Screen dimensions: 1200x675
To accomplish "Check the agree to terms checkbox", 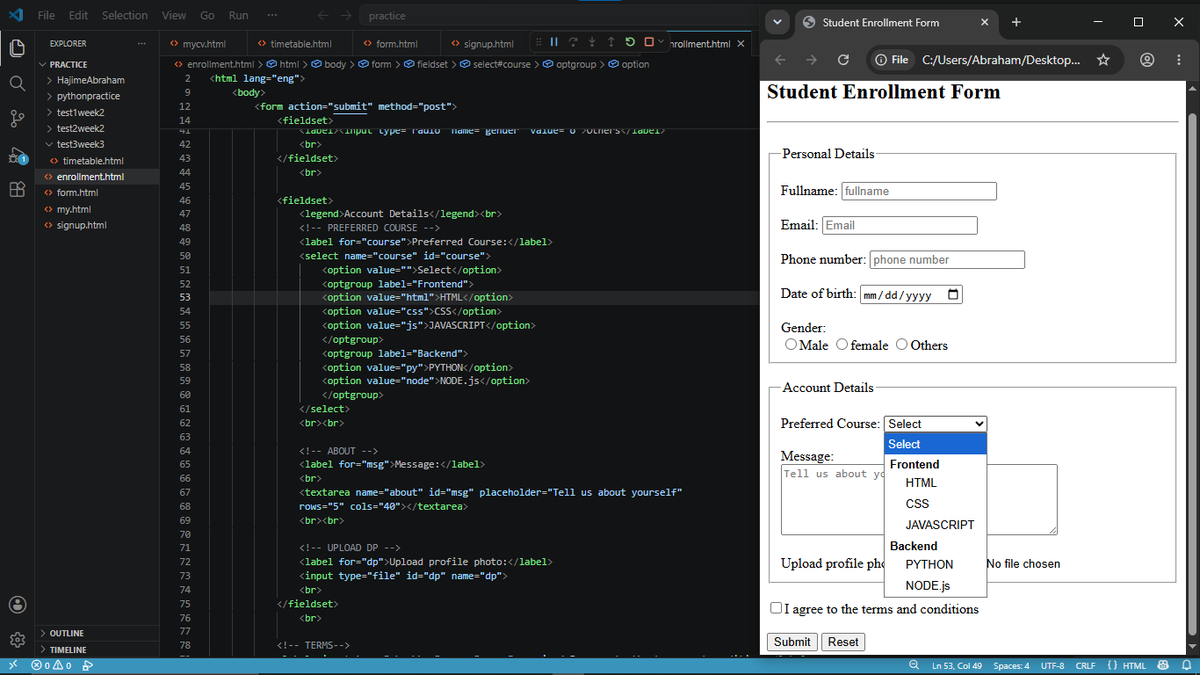I will pyautogui.click(x=777, y=608).
